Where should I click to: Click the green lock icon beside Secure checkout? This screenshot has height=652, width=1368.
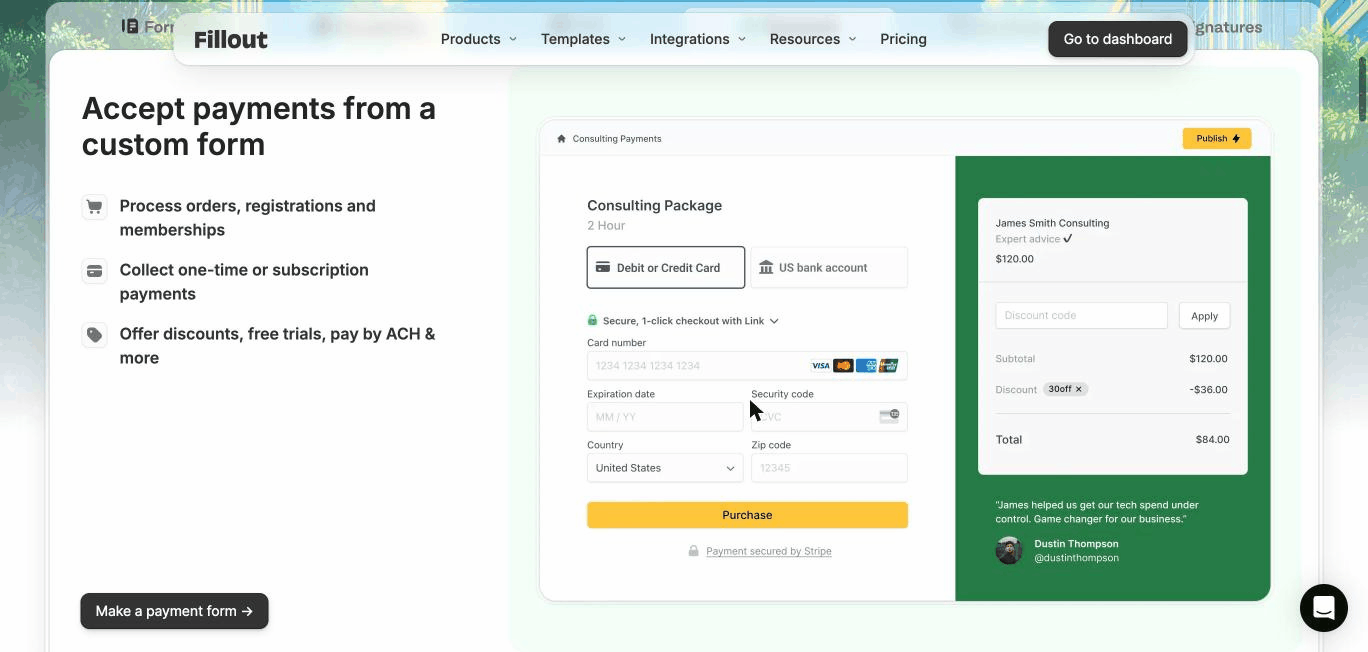pos(592,321)
